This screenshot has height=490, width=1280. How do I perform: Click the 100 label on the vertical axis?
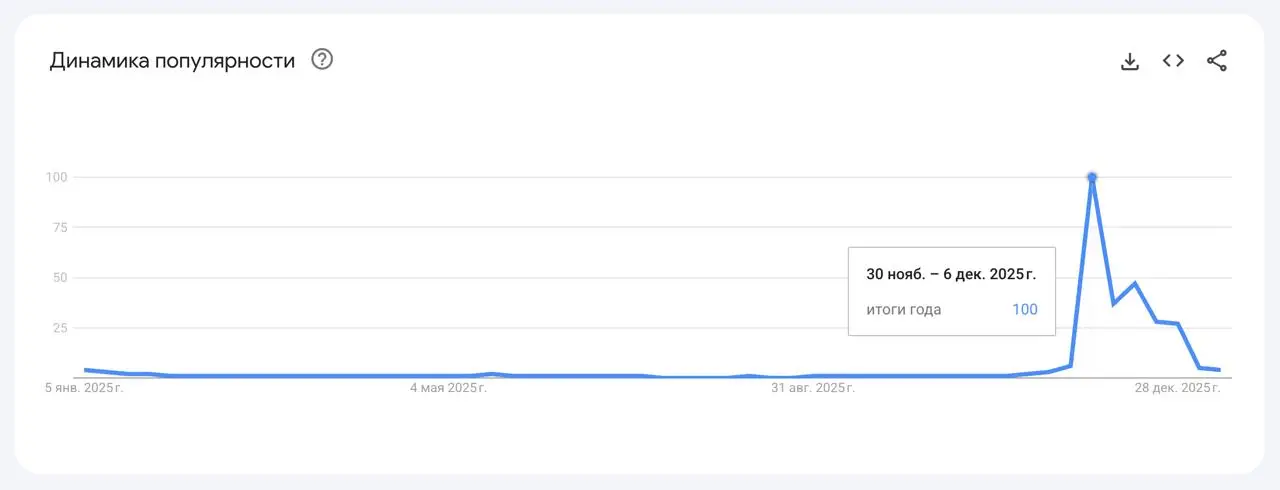tap(55, 177)
